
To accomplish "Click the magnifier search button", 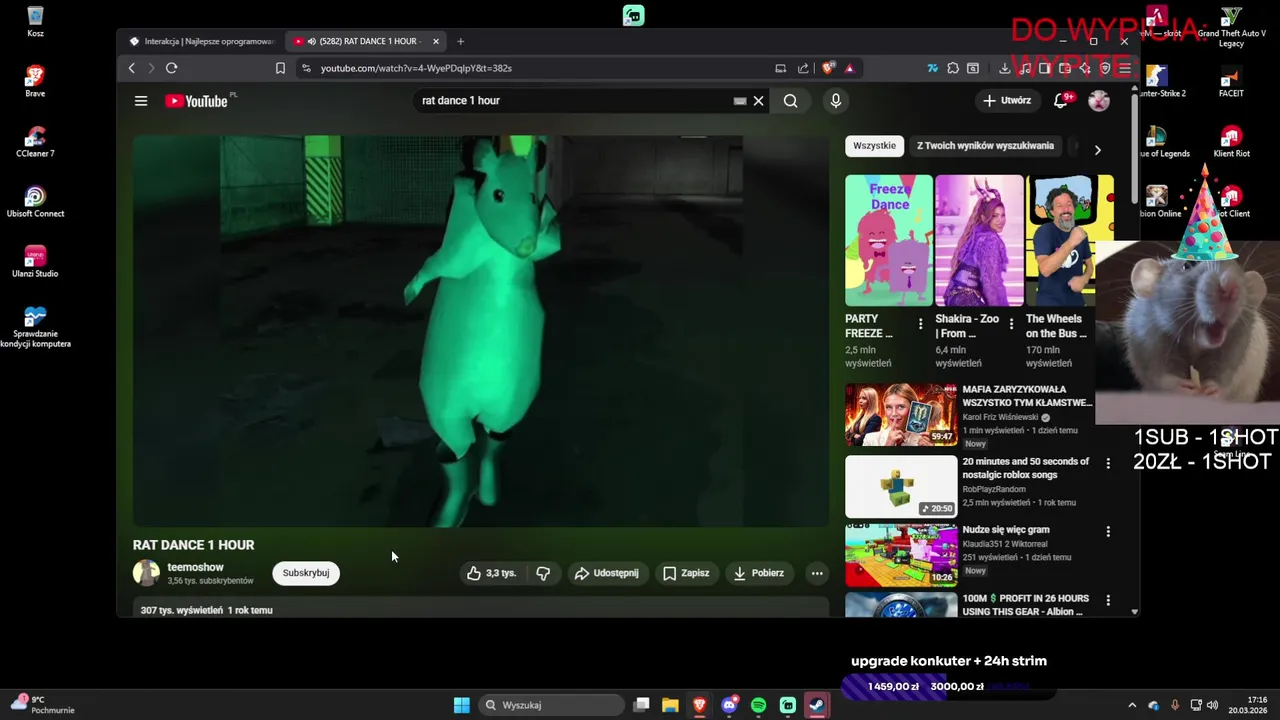I will pyautogui.click(x=790, y=101).
